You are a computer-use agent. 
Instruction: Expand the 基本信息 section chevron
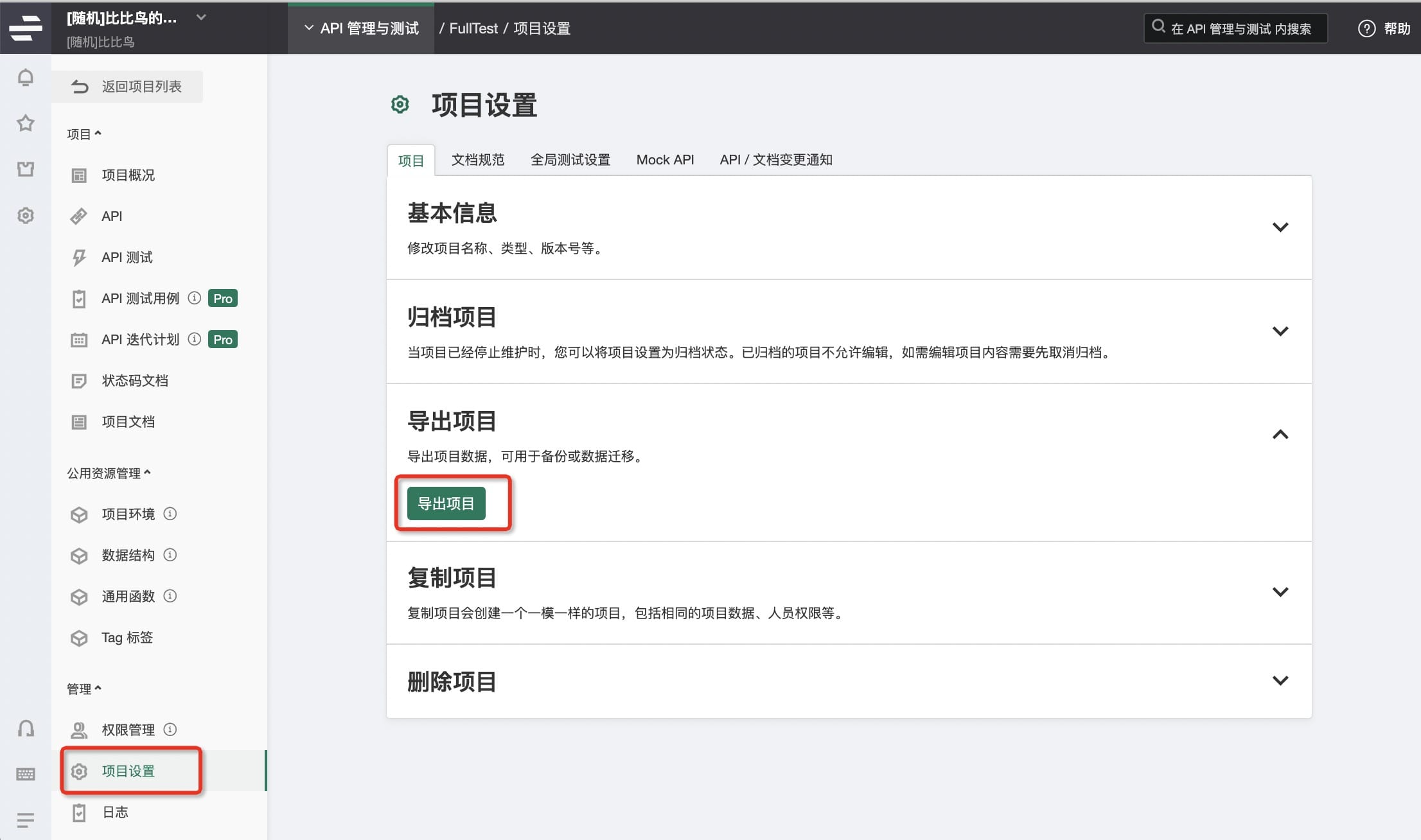[x=1280, y=227]
